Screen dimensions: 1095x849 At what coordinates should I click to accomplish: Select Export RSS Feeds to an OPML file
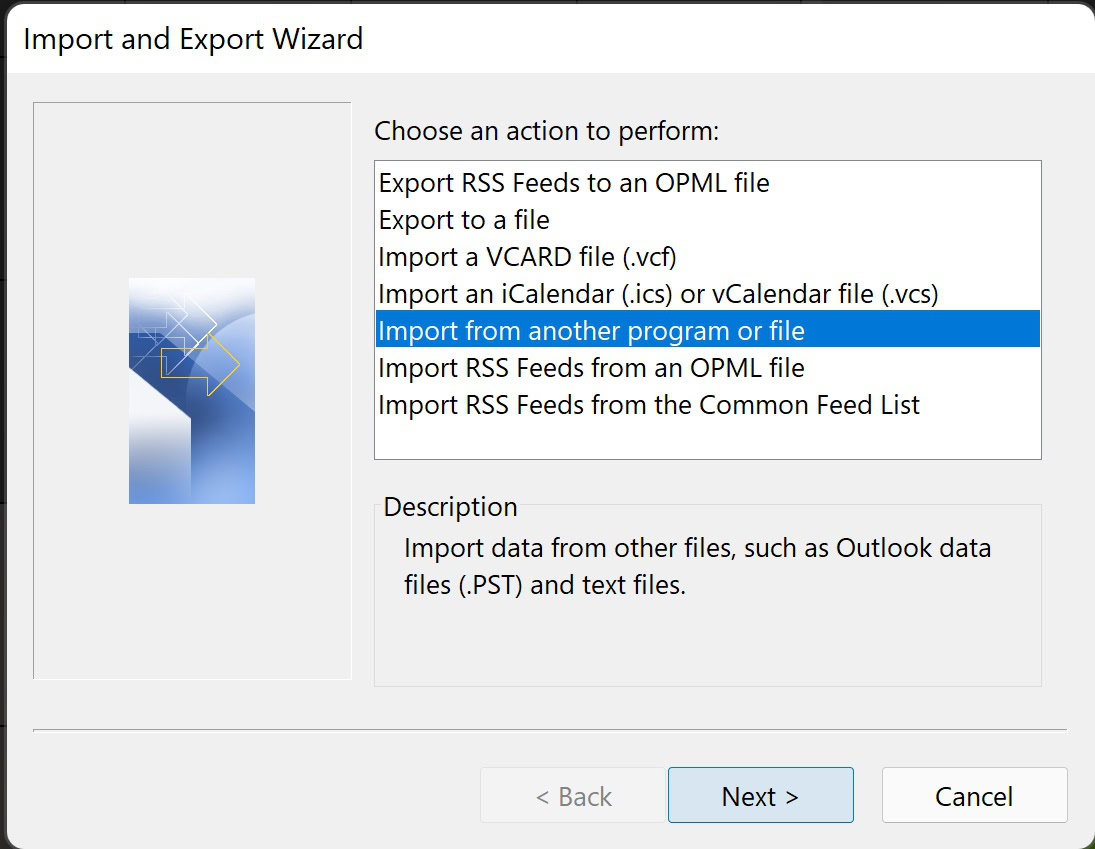[574, 183]
